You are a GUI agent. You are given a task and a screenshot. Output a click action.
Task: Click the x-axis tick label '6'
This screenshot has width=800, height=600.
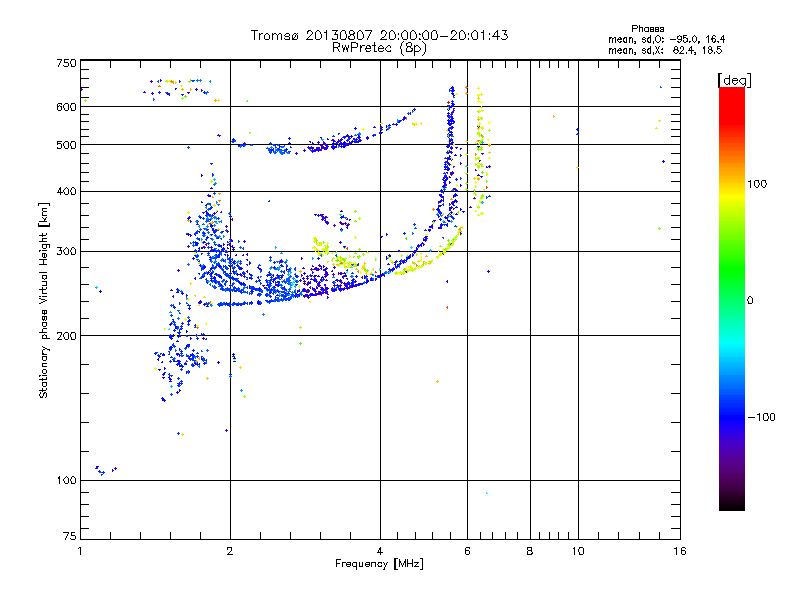click(x=467, y=551)
